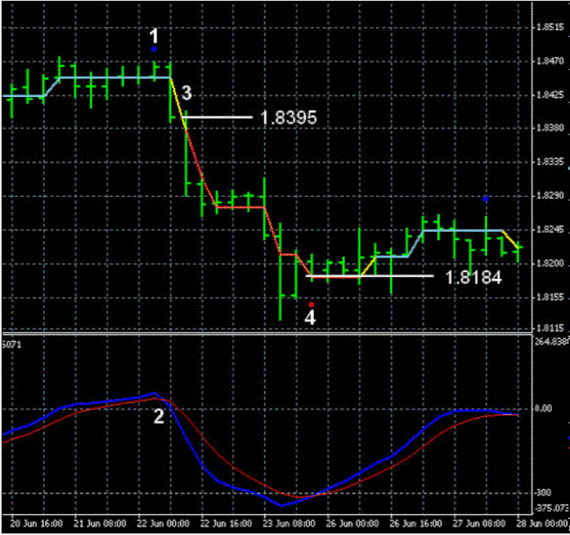The height and width of the screenshot is (535, 570).
Task: Select the 1.8380 price level label
Action: click(x=550, y=128)
